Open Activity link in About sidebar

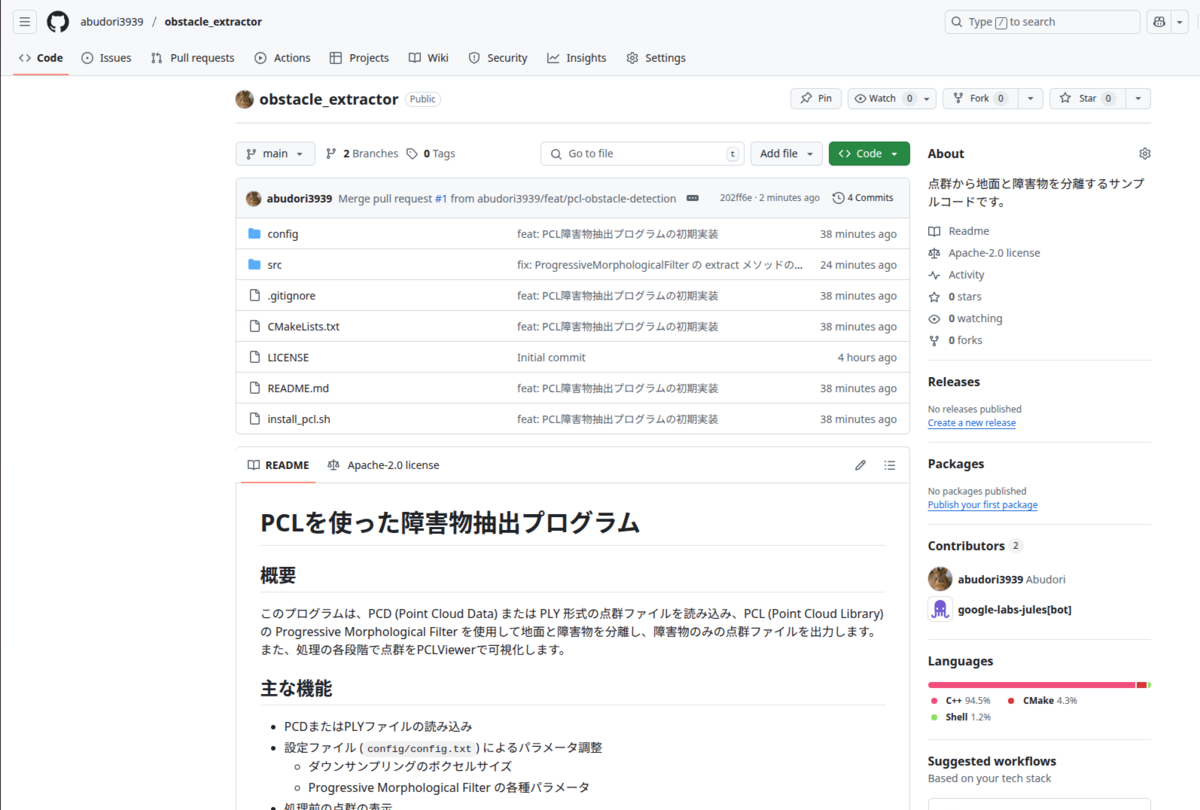tap(957, 275)
